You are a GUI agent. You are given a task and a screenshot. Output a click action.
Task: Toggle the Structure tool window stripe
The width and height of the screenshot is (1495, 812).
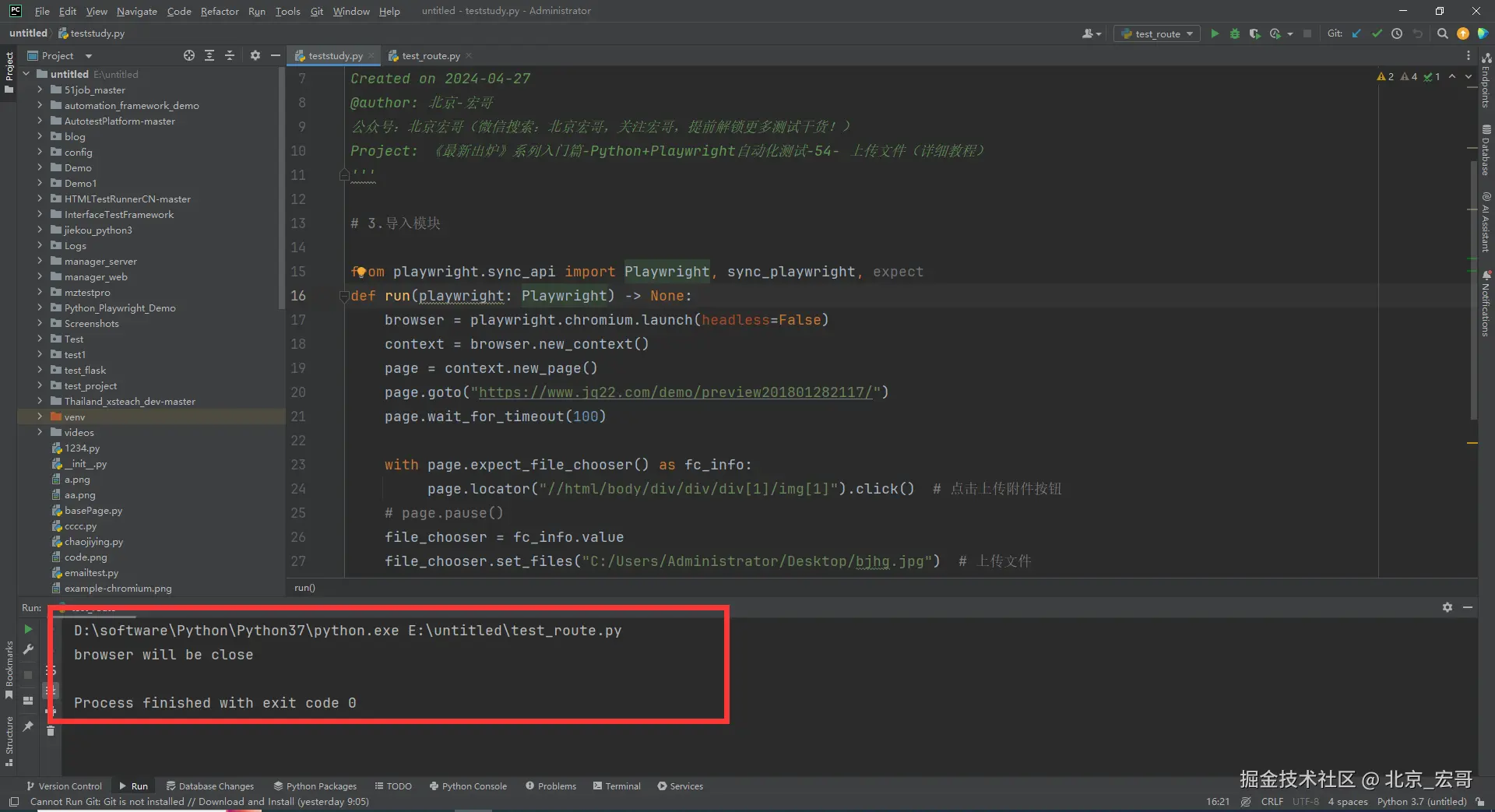(x=9, y=740)
